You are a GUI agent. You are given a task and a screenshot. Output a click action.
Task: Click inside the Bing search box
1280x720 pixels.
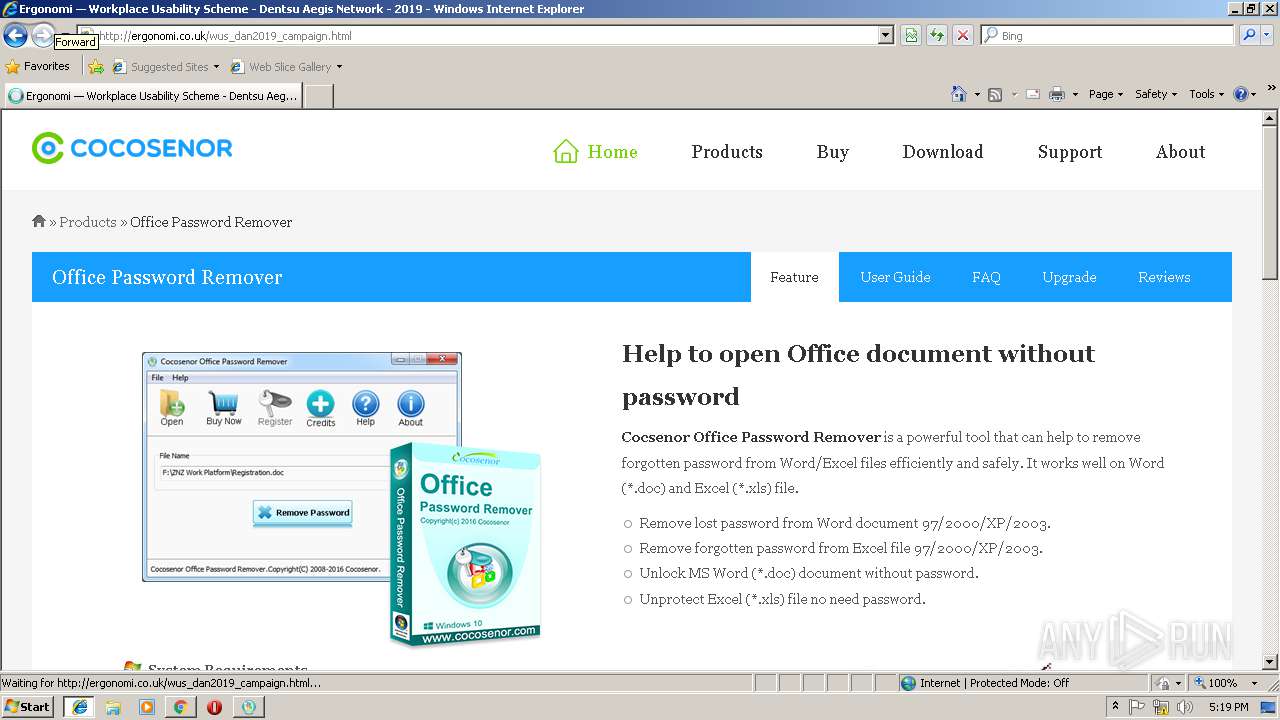pyautogui.click(x=1107, y=35)
